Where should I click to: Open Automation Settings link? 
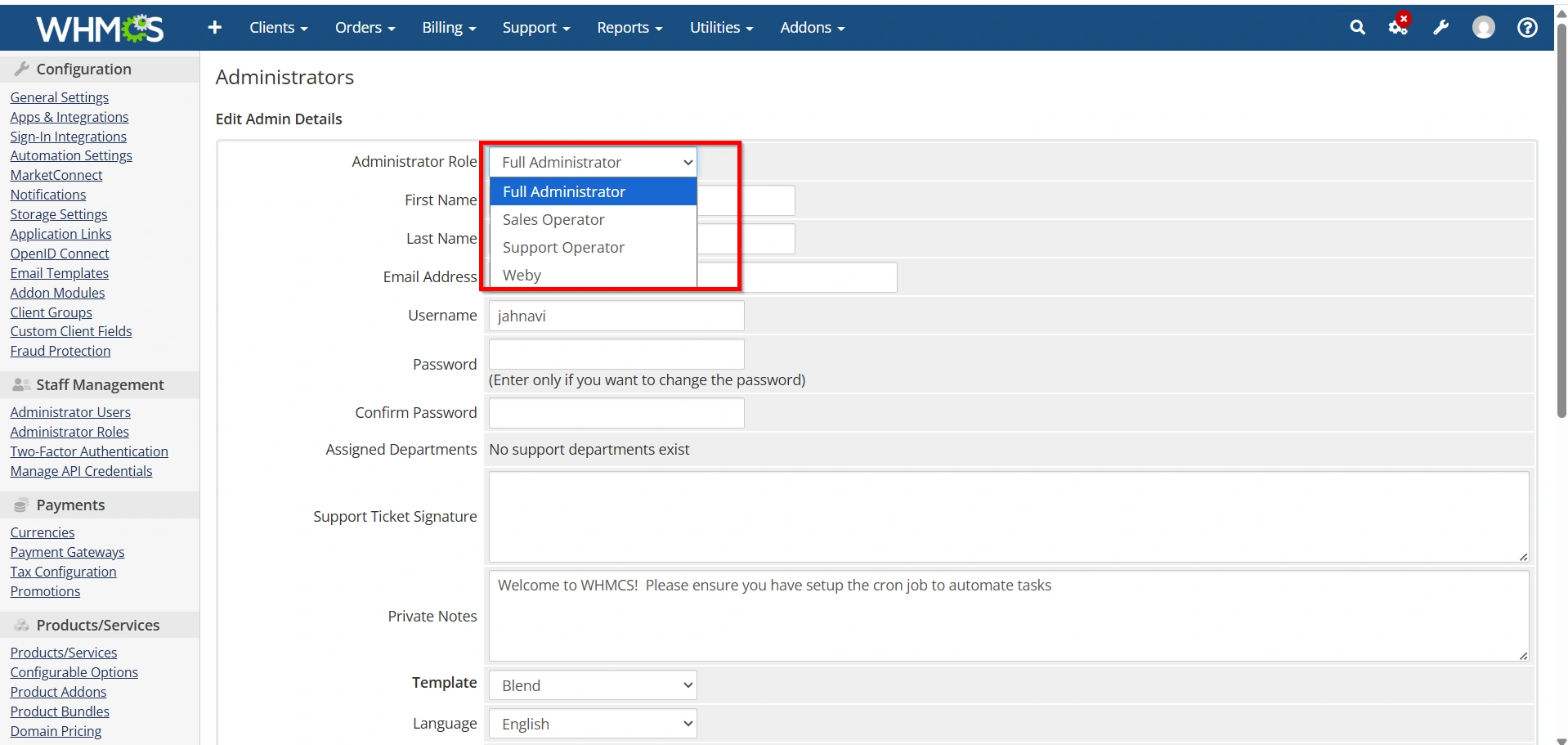[x=71, y=155]
